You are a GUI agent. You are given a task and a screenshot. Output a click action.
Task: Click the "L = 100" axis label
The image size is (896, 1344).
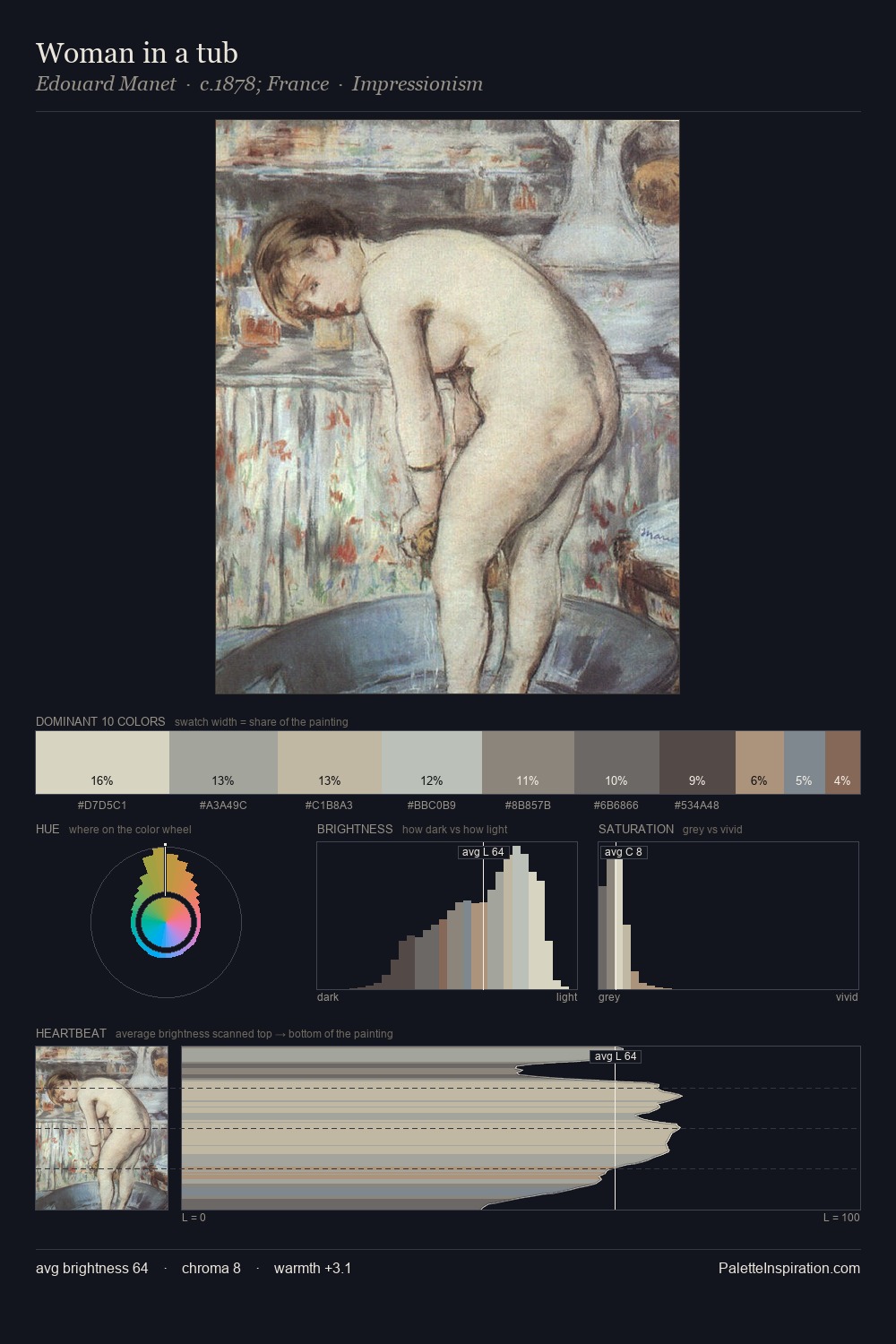[x=841, y=1218]
